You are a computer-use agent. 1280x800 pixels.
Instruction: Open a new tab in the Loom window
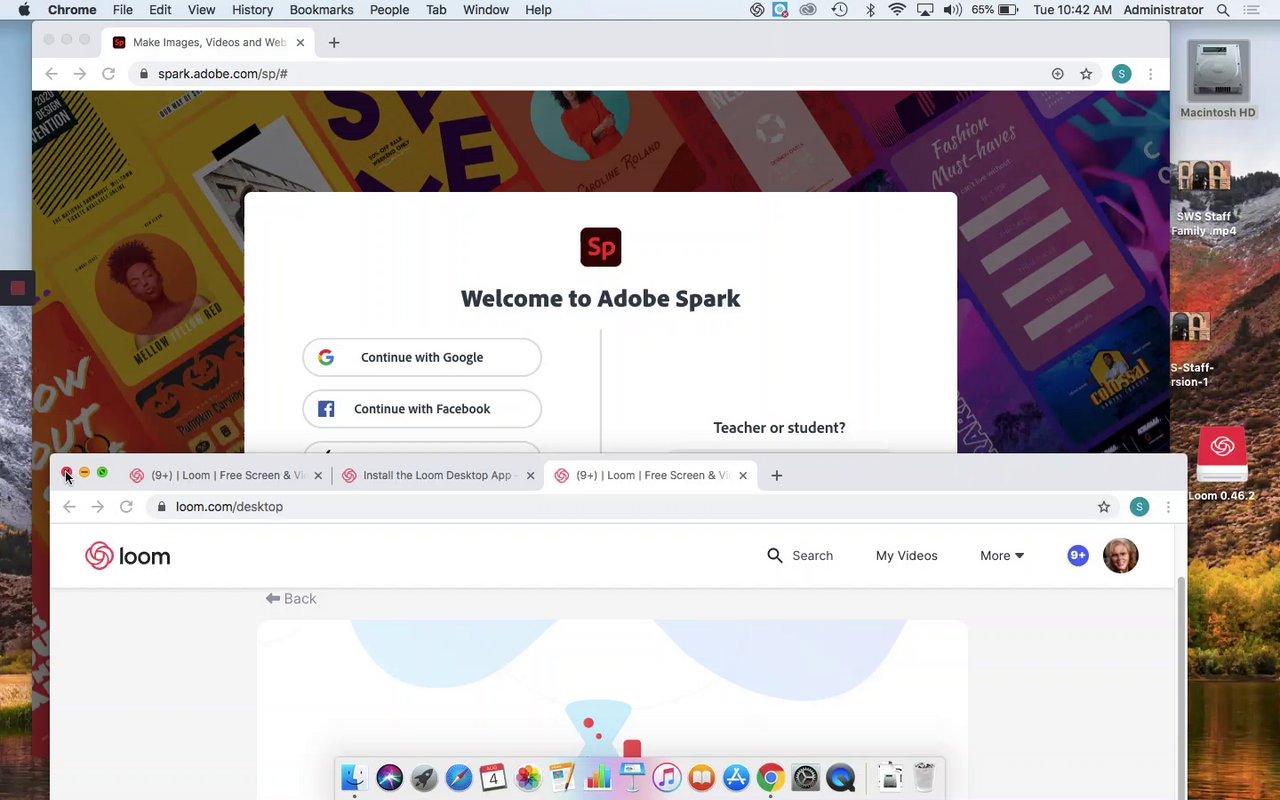tap(776, 476)
